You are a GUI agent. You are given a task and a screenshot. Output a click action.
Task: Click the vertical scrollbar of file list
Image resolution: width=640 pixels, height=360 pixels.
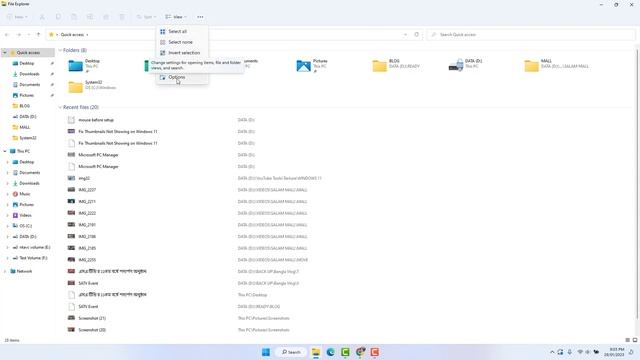point(637,184)
